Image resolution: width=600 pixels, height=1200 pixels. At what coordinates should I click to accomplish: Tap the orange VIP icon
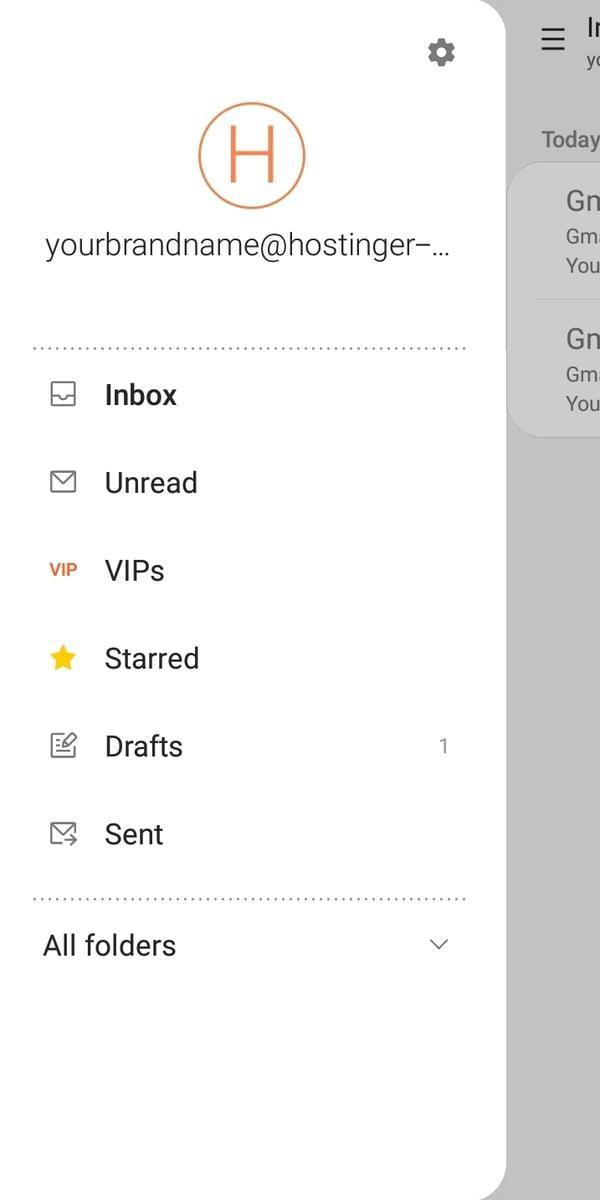63,570
